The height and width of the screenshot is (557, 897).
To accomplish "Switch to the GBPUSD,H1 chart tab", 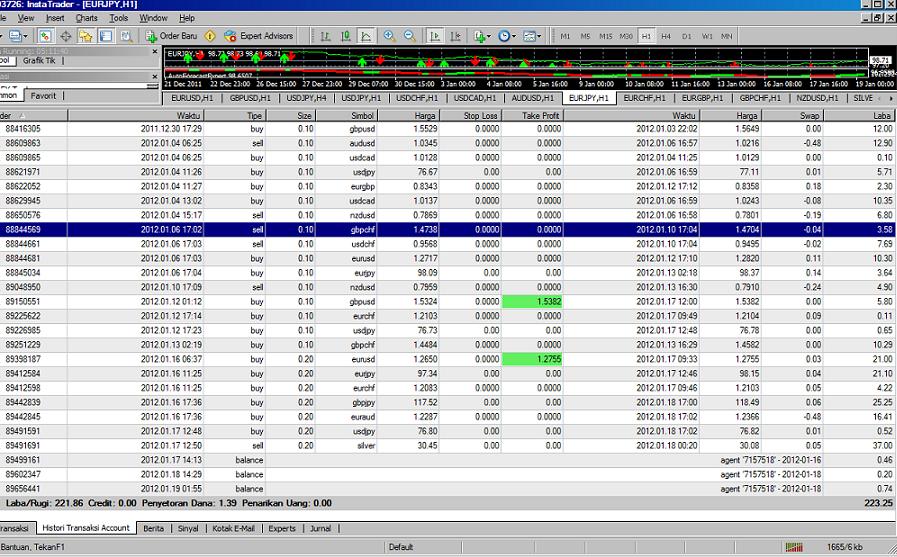I will [x=250, y=99].
